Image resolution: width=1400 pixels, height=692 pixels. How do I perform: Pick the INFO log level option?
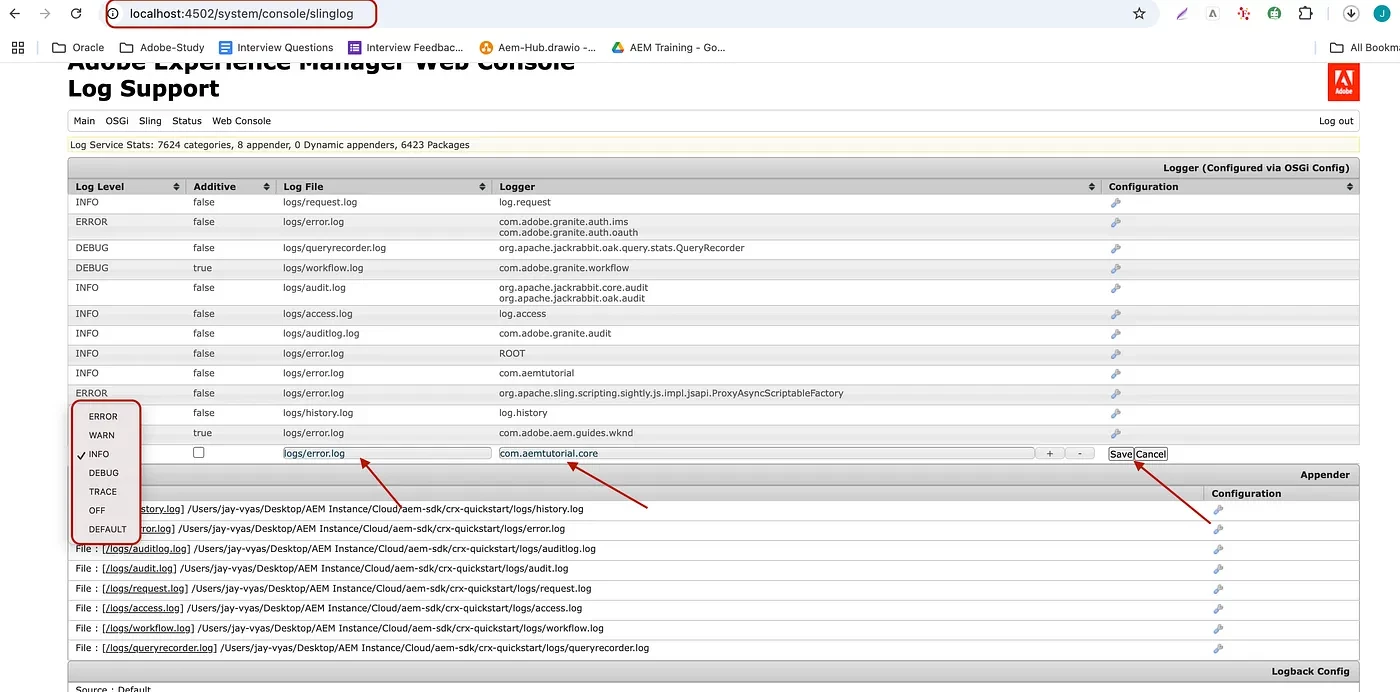click(99, 454)
